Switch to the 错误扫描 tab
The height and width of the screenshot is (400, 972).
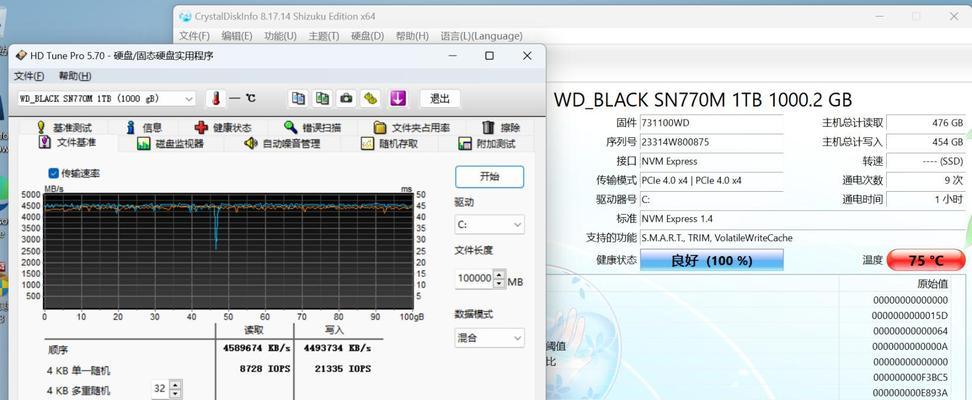(313, 128)
